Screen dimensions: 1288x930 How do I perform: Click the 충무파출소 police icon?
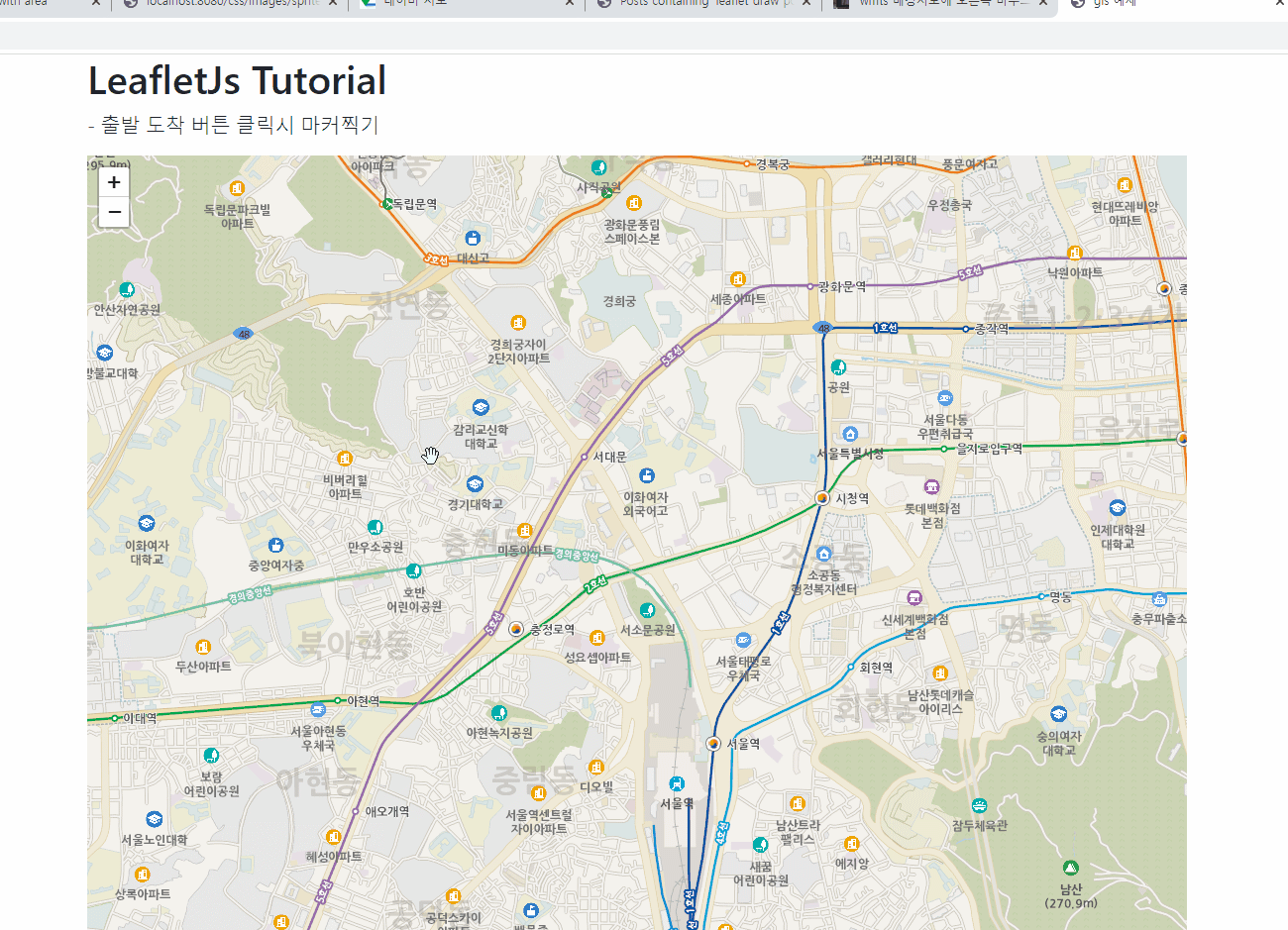[1159, 599]
